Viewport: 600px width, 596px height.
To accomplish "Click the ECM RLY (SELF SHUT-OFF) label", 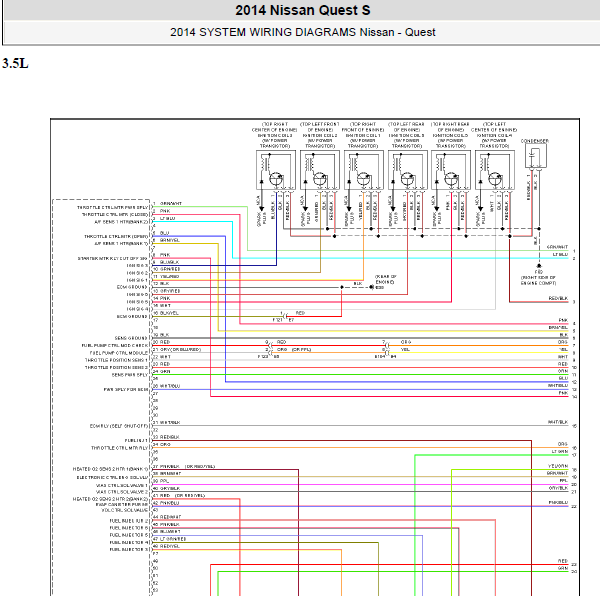I will [119, 426].
